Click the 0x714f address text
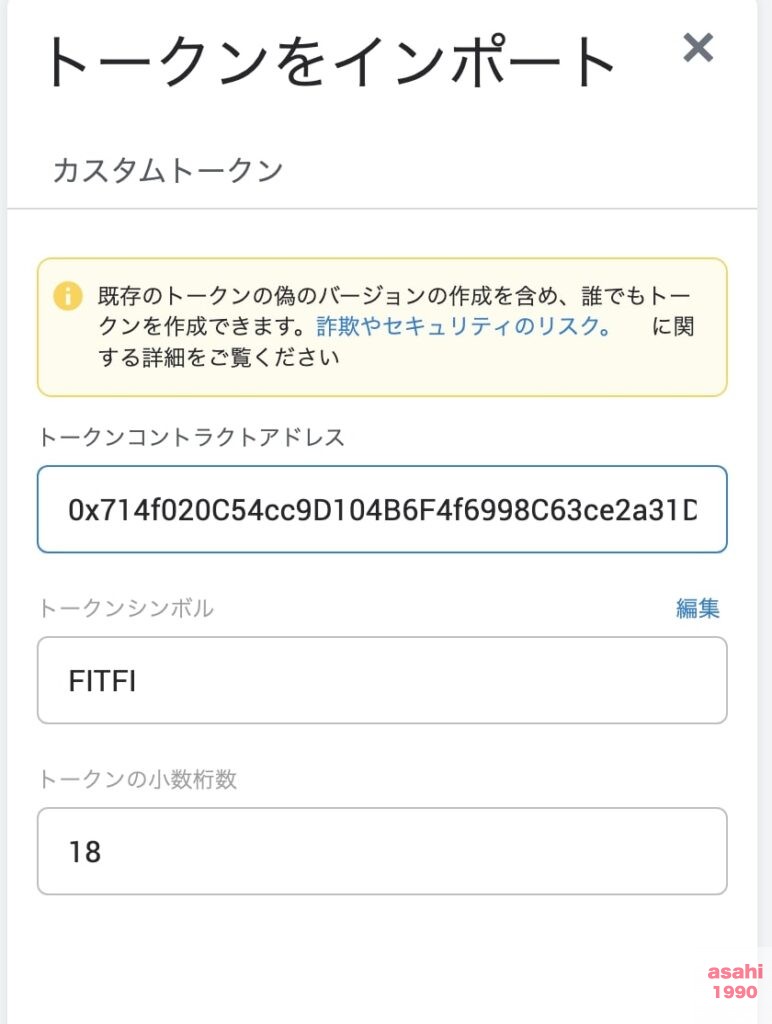This screenshot has width=772, height=1024. point(383,509)
